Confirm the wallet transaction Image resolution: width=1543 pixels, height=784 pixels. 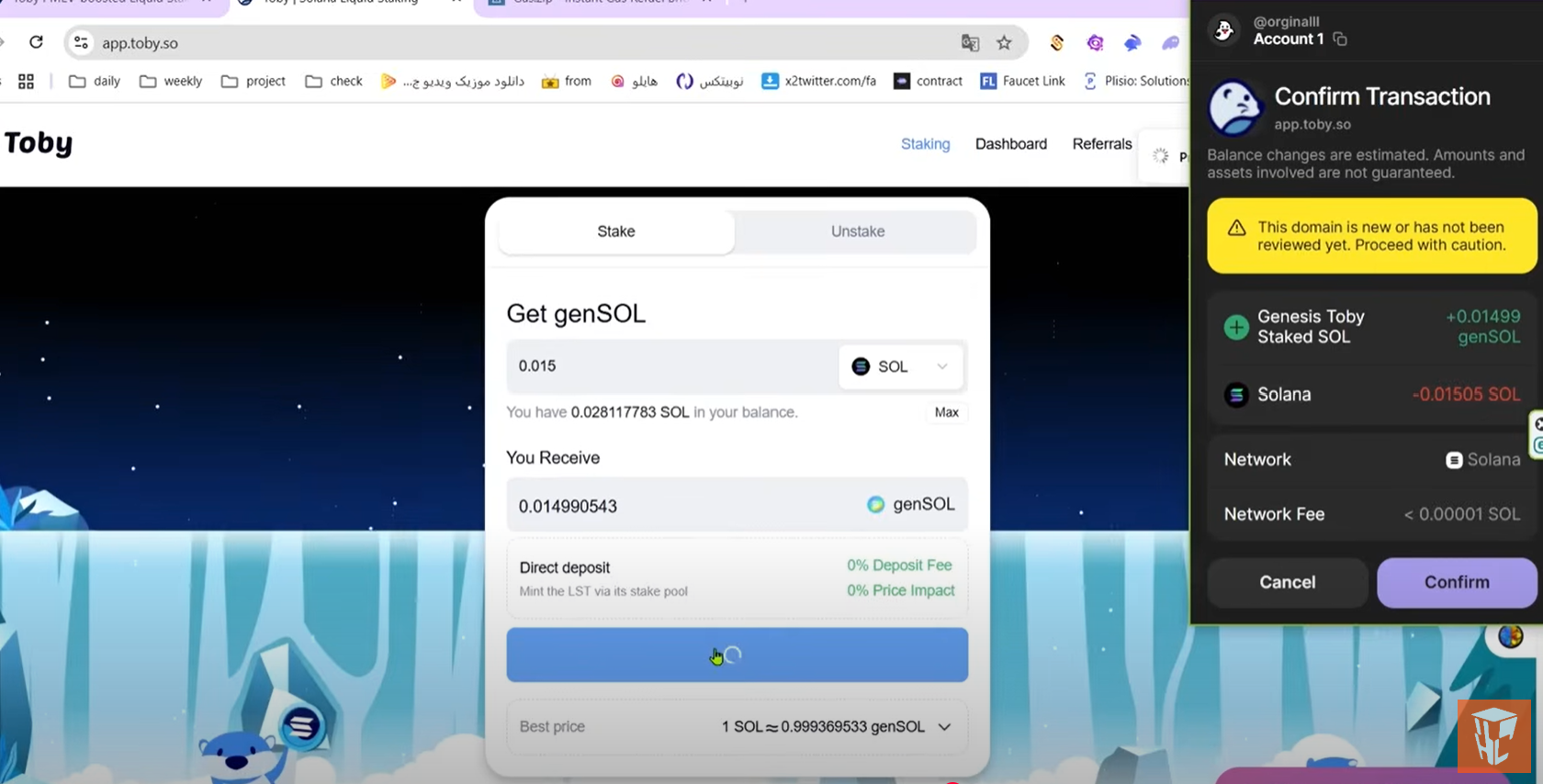pyautogui.click(x=1457, y=582)
